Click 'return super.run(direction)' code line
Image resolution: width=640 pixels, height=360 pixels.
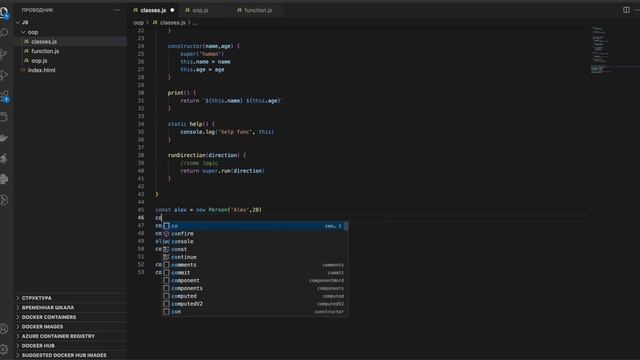[222, 171]
